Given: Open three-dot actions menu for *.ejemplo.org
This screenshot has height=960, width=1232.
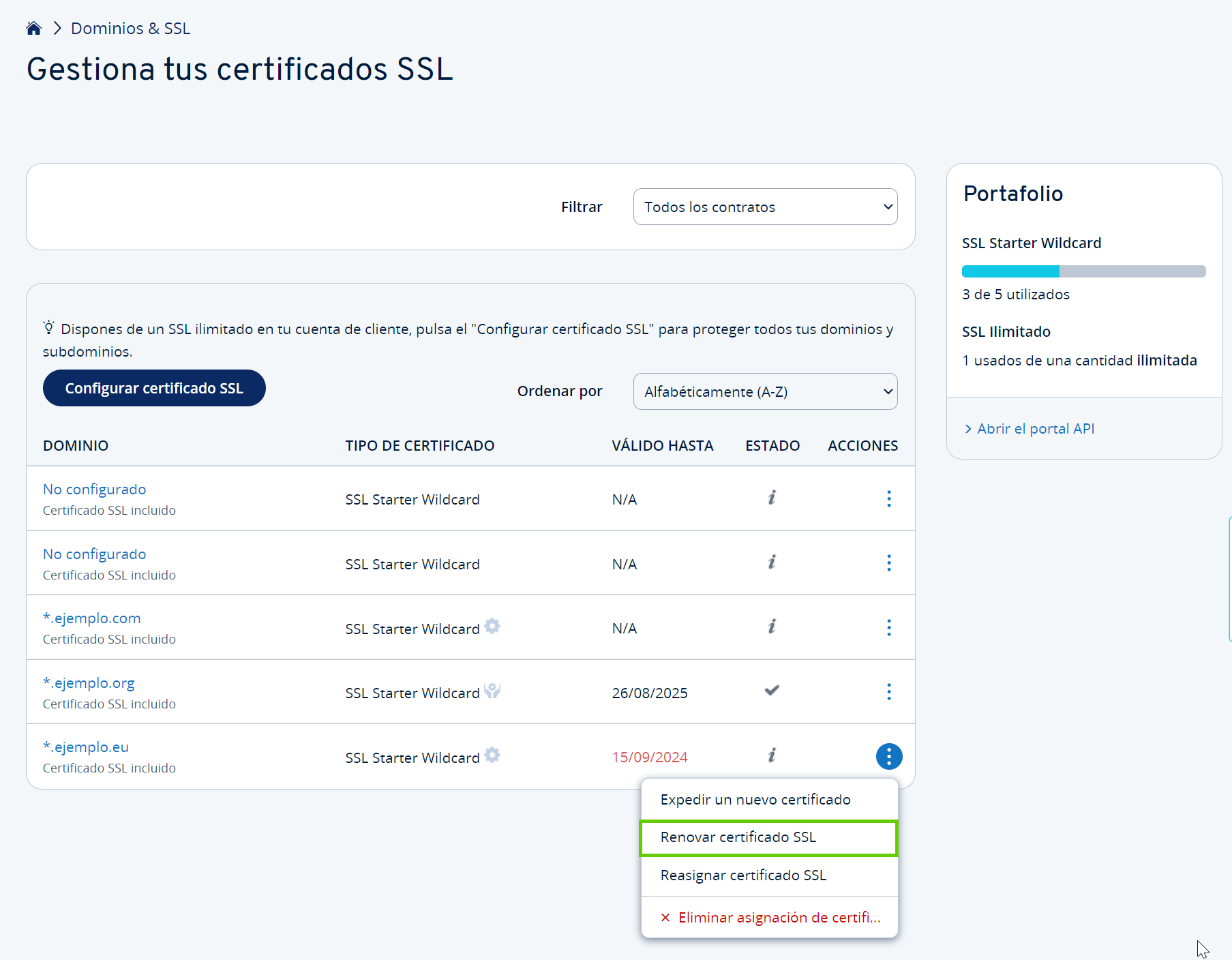Looking at the screenshot, I should point(889,692).
